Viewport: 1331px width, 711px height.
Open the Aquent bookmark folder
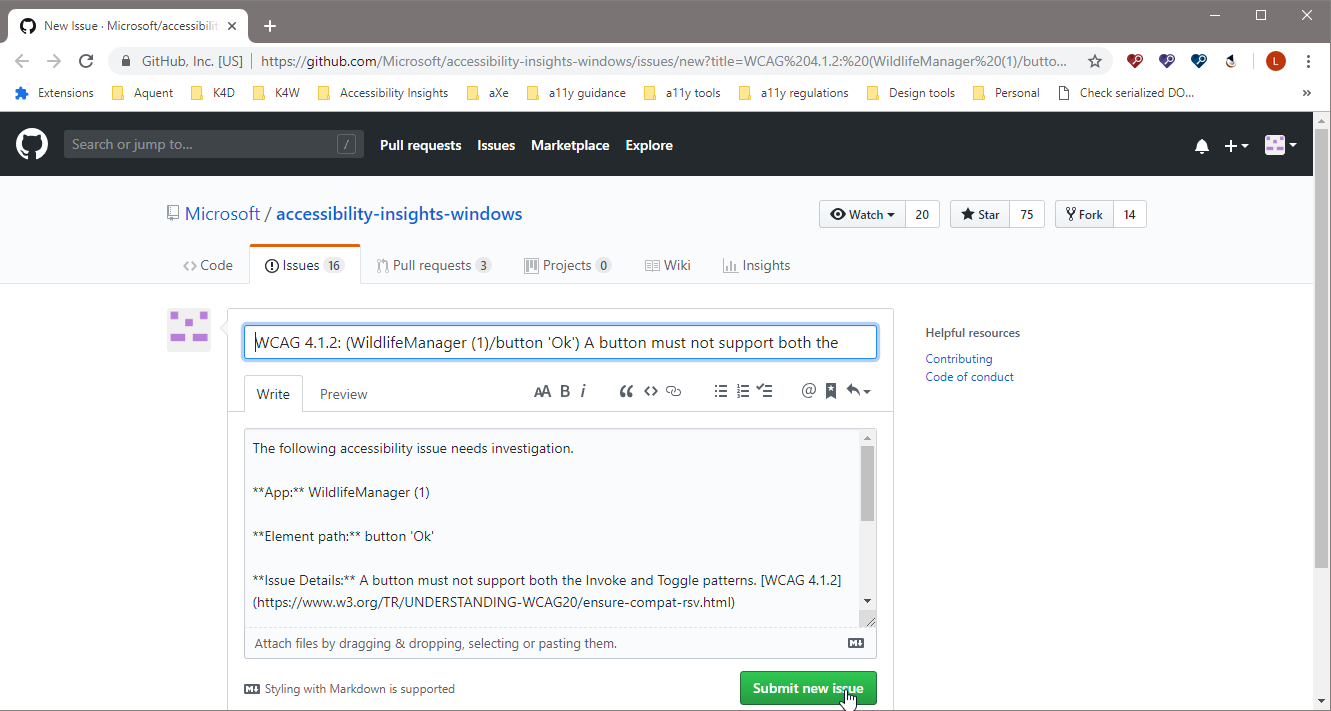pyautogui.click(x=141, y=93)
